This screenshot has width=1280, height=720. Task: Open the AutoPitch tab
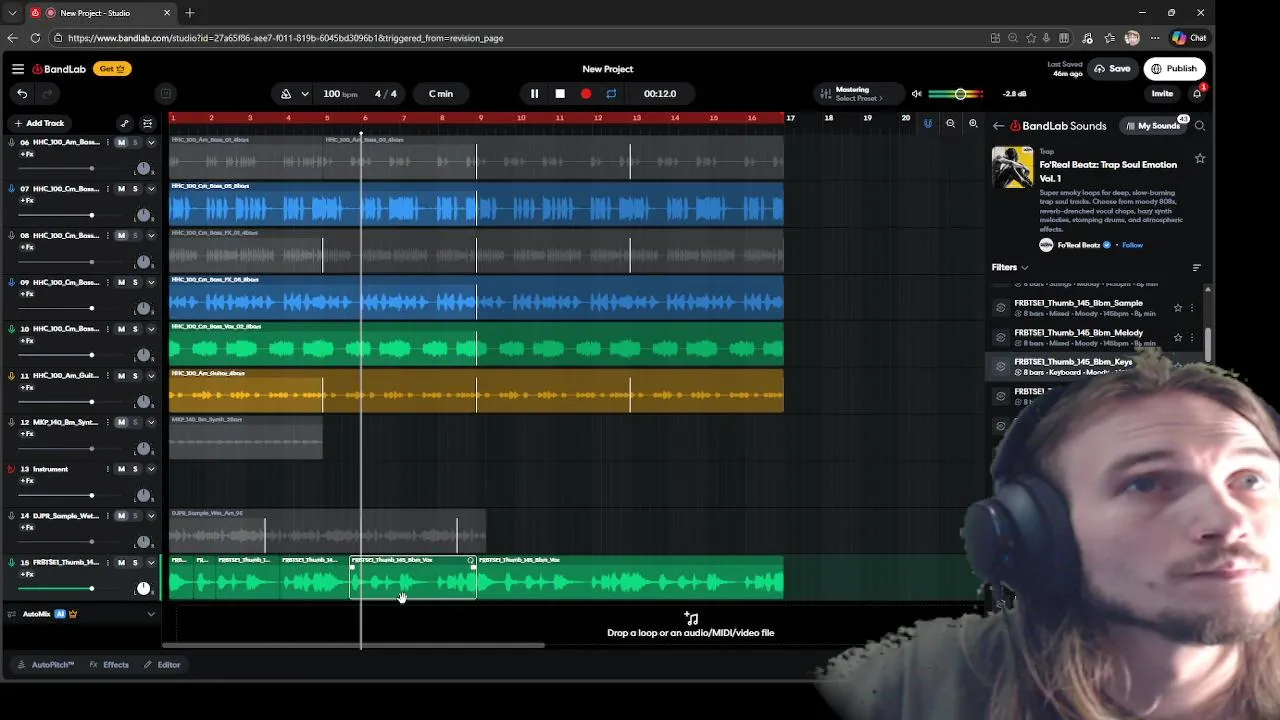click(46, 665)
